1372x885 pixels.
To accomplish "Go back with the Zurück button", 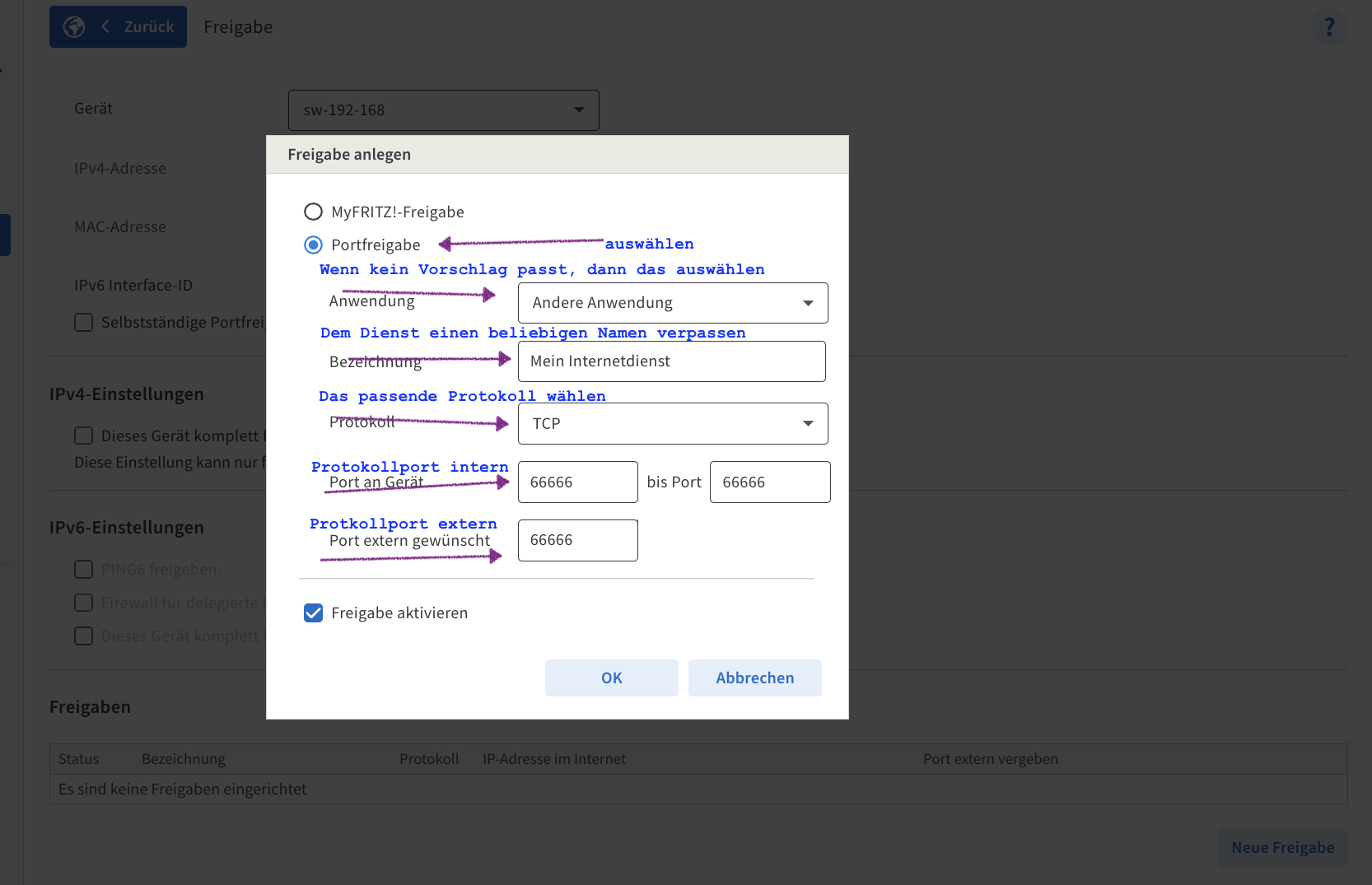I will [118, 27].
